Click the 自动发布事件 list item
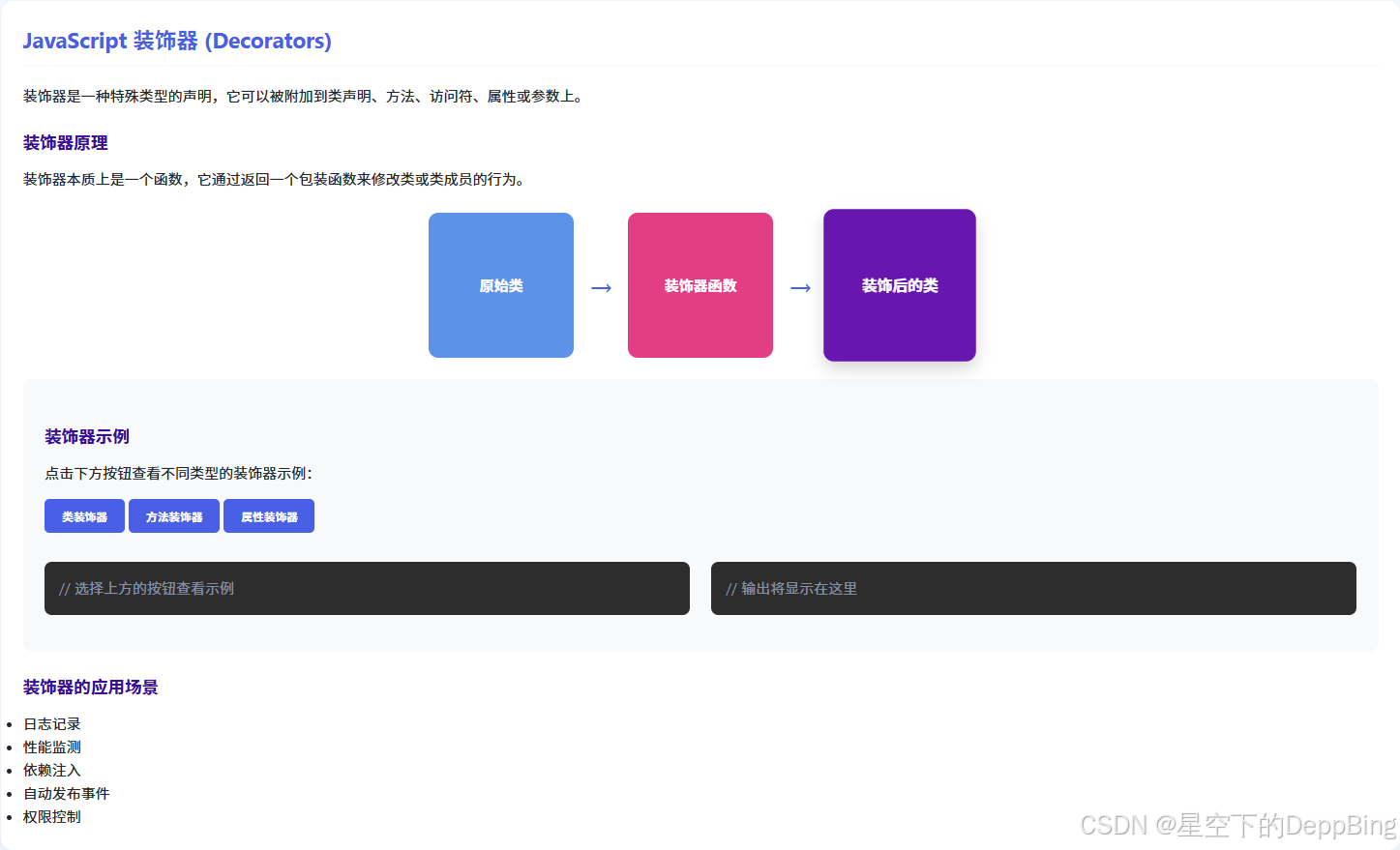 (66, 793)
